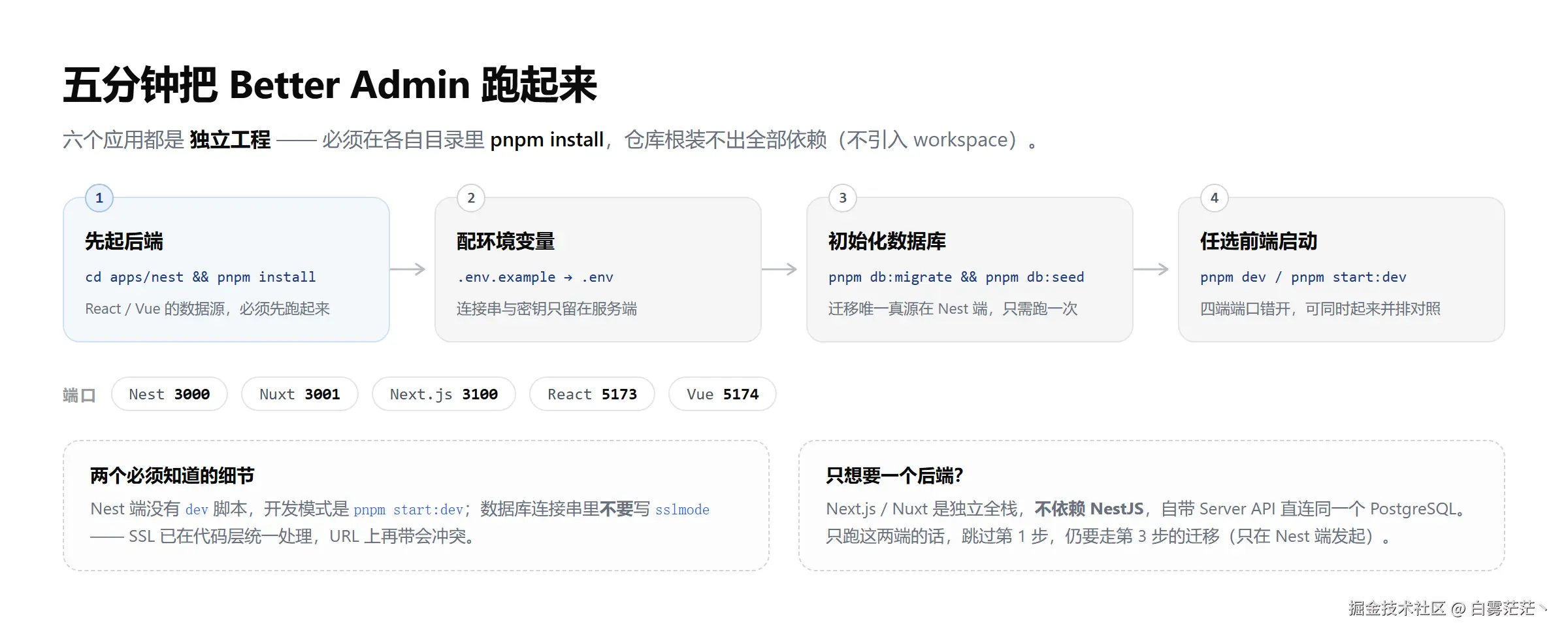
Task: Select the command cd apps/nest && pnpm install
Action: coord(201,277)
